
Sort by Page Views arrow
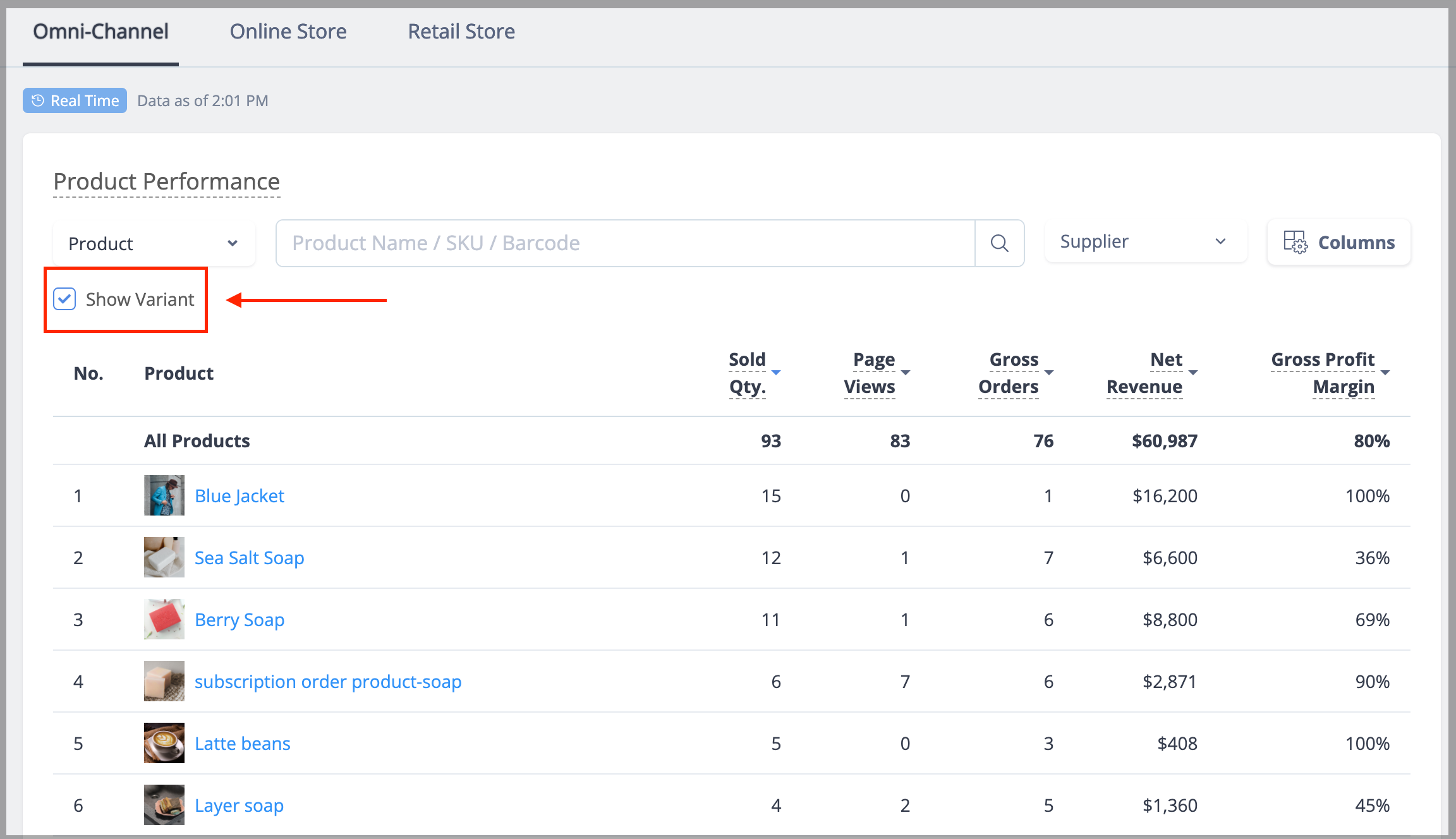tap(905, 373)
